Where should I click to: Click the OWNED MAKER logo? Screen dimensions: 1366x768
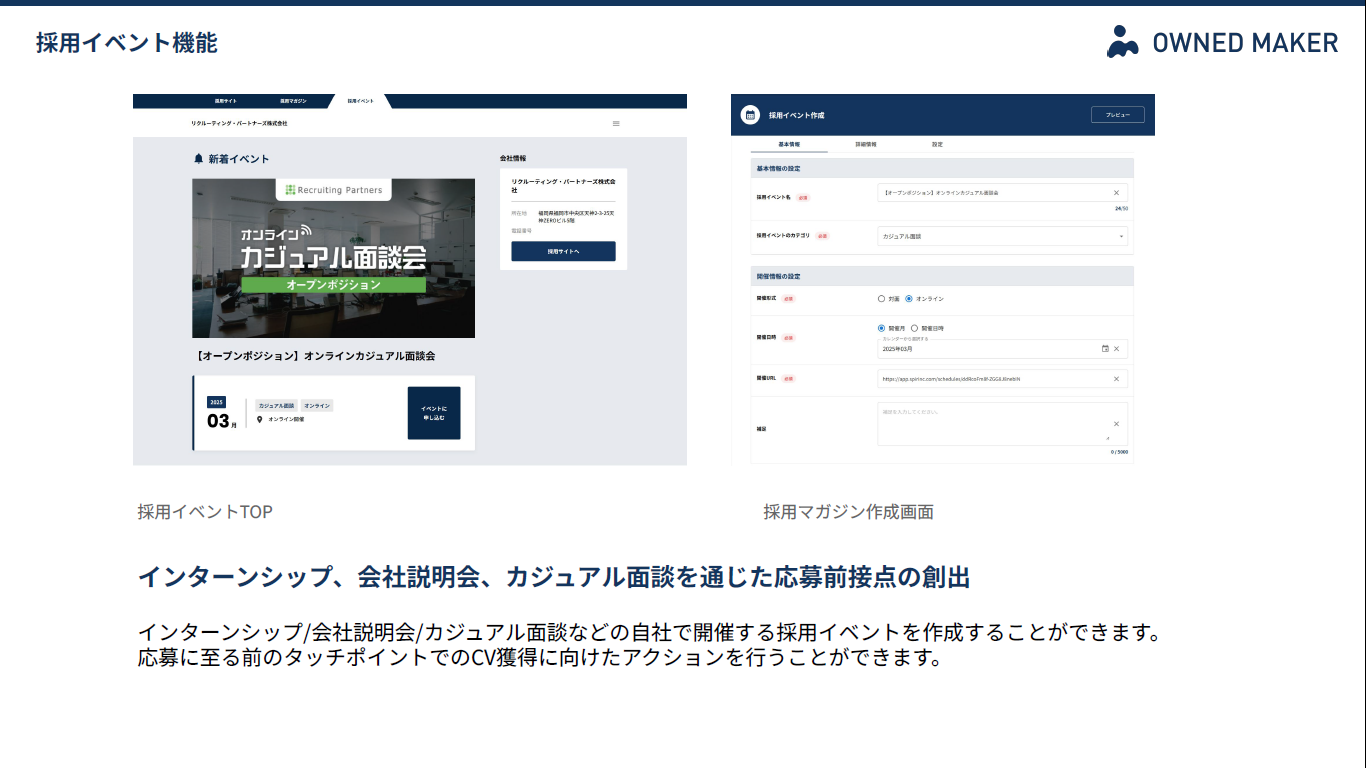coord(1222,42)
